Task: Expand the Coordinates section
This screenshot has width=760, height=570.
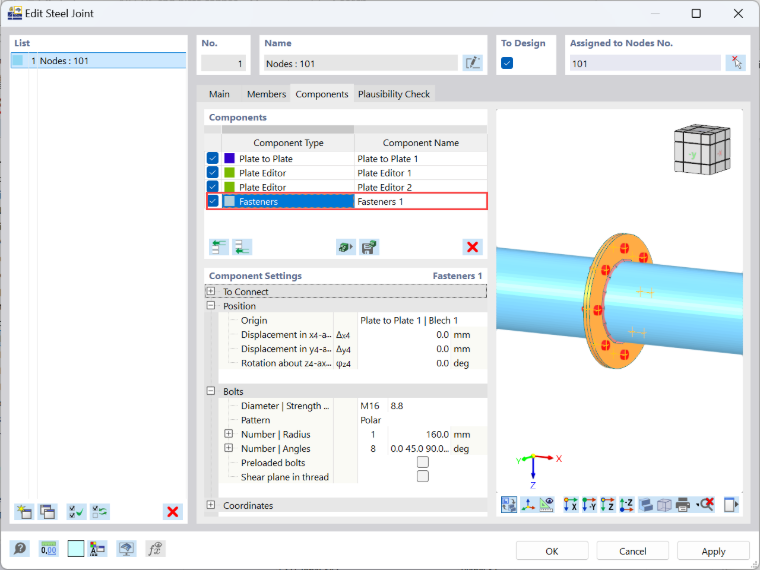Action: (x=211, y=505)
